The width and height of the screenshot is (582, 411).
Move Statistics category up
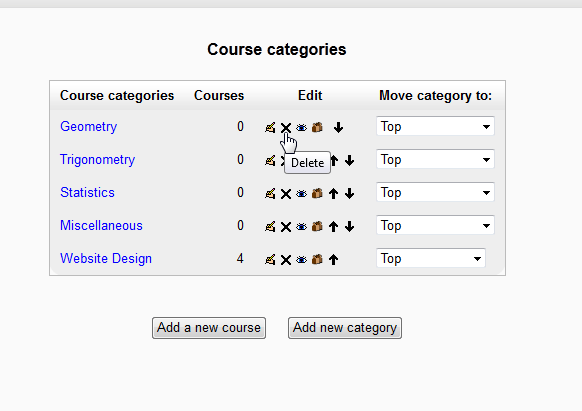tap(334, 193)
